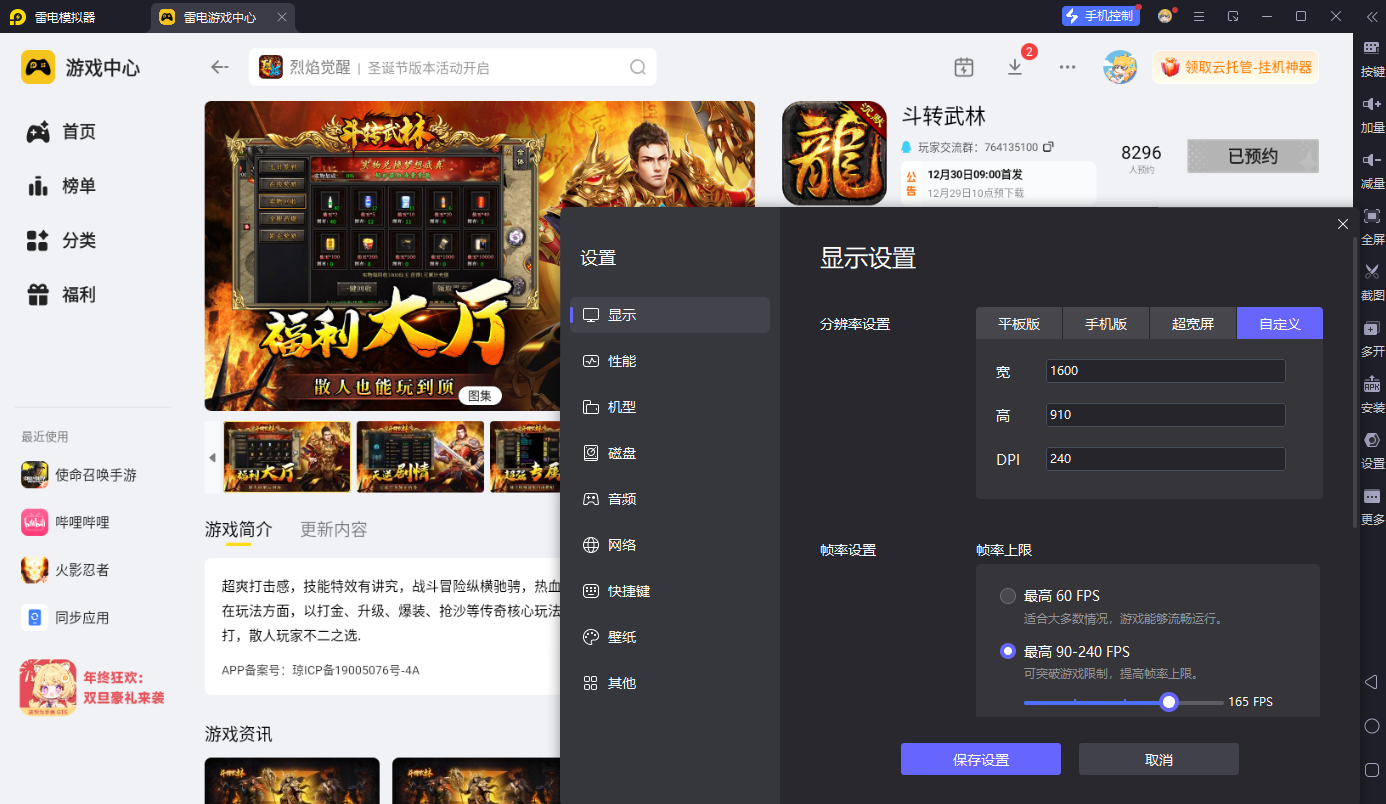Open the 机型 settings section
The image size is (1386, 804).
pyautogui.click(x=670, y=407)
